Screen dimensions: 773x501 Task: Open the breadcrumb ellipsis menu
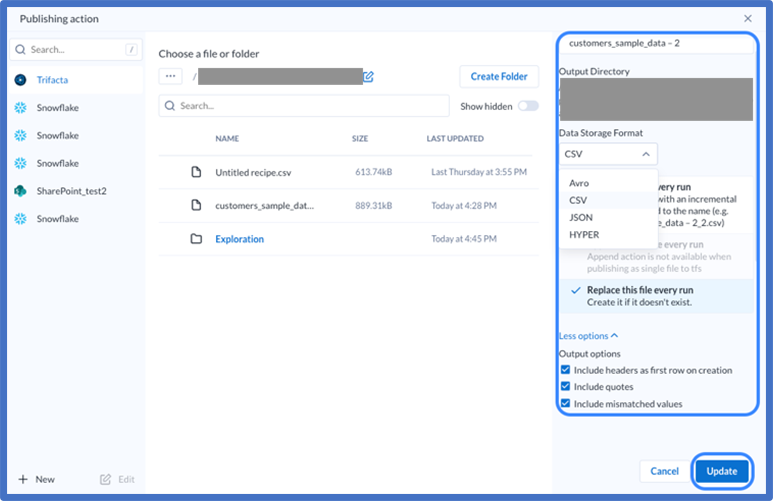click(x=171, y=76)
